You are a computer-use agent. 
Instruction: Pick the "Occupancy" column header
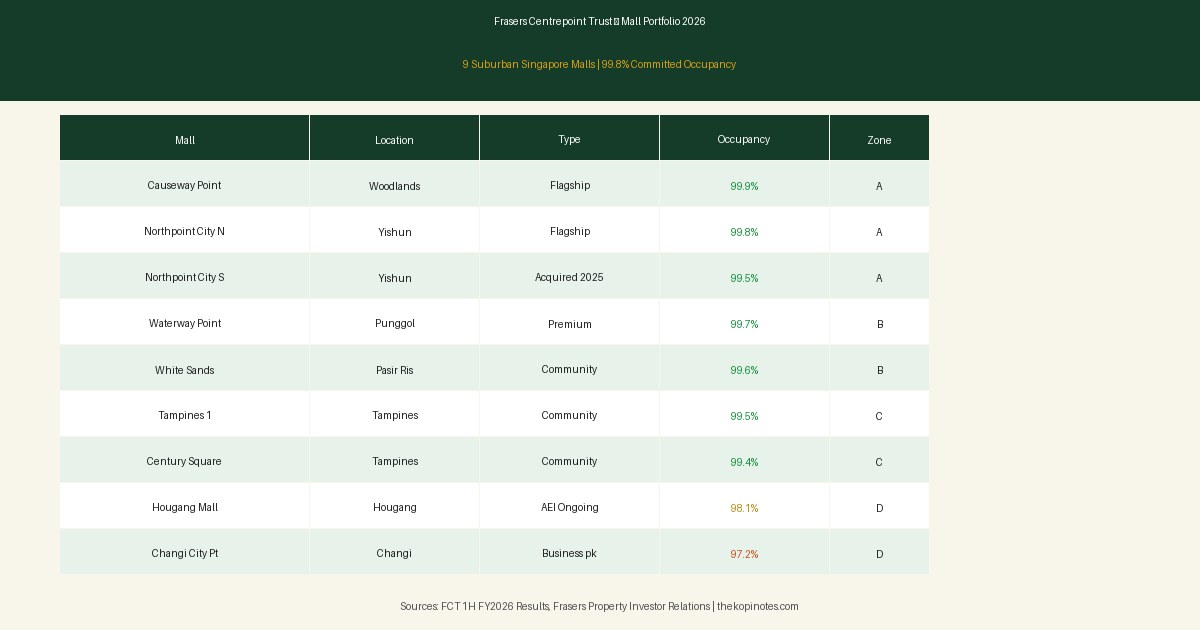[744, 139]
